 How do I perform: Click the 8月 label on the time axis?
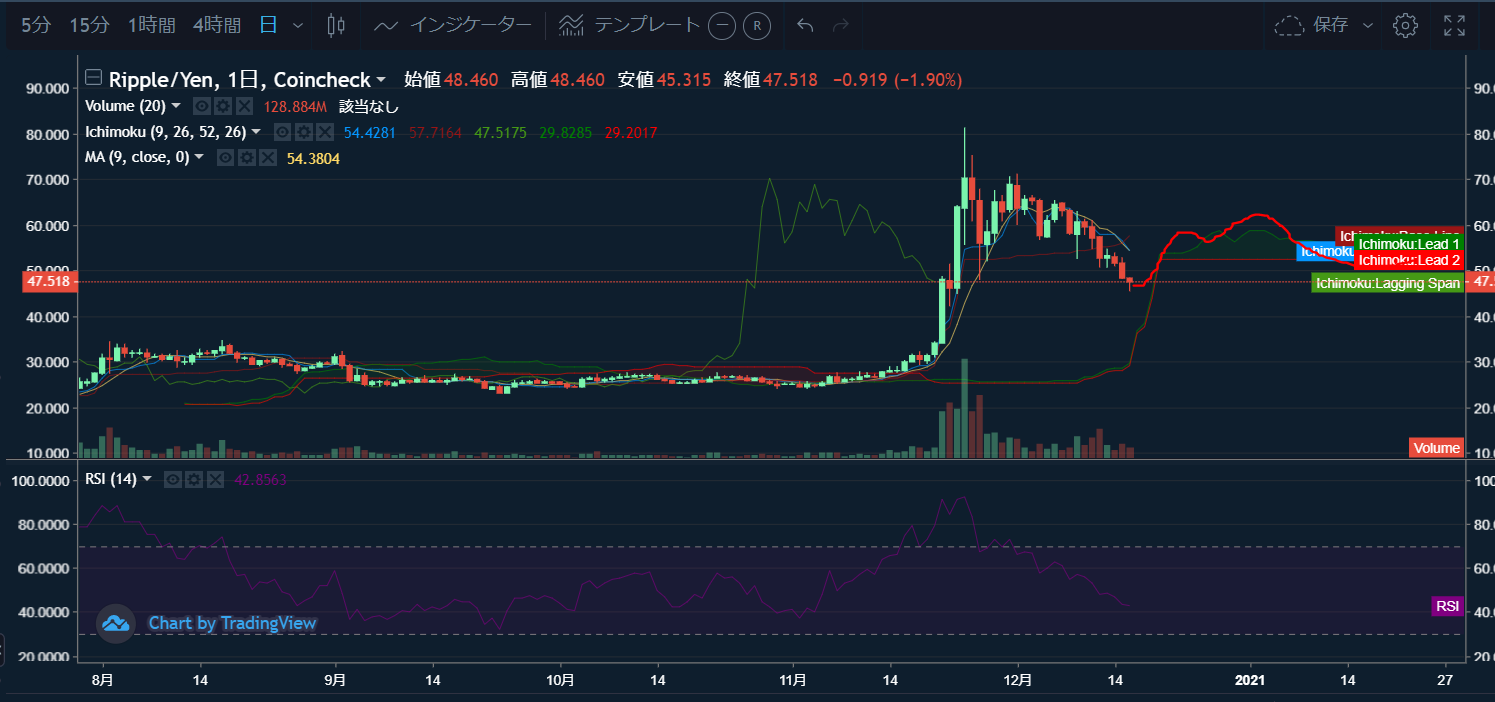(102, 679)
